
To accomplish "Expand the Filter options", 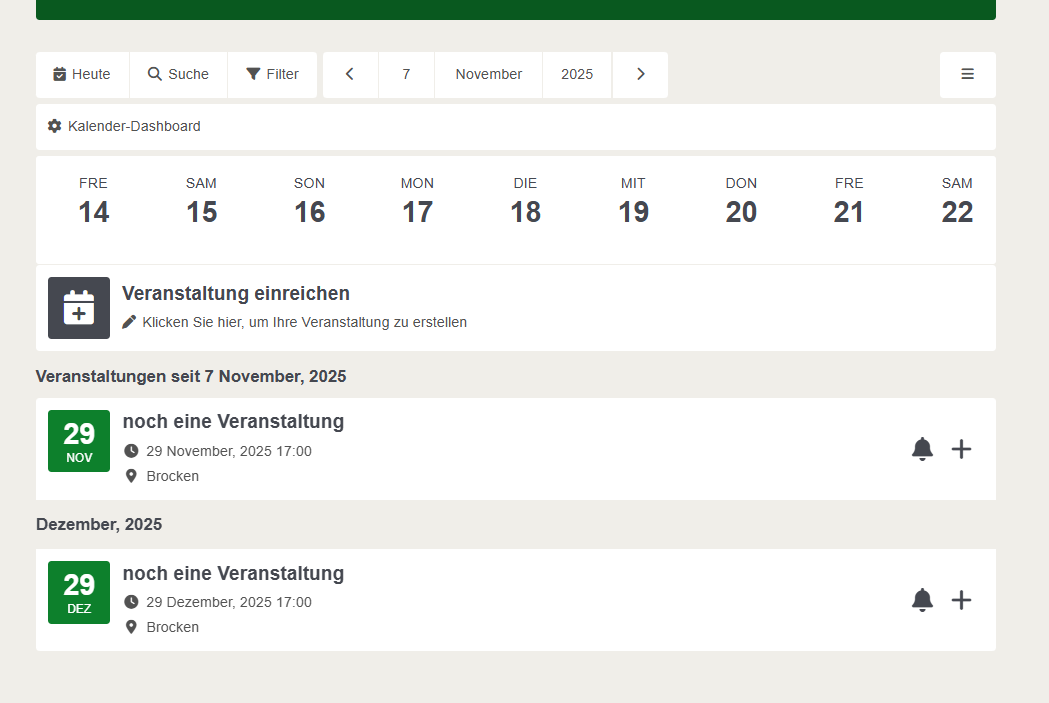I will point(272,74).
